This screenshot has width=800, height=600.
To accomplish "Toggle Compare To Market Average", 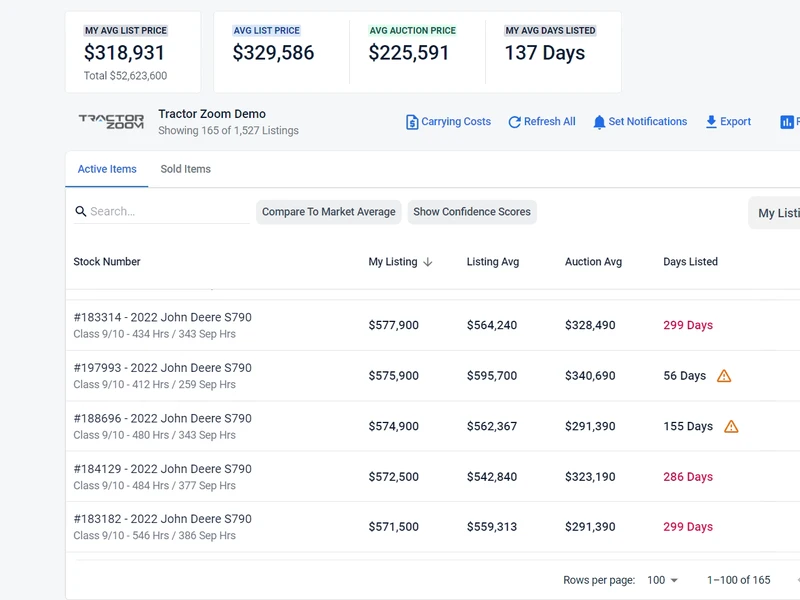I will point(329,212).
